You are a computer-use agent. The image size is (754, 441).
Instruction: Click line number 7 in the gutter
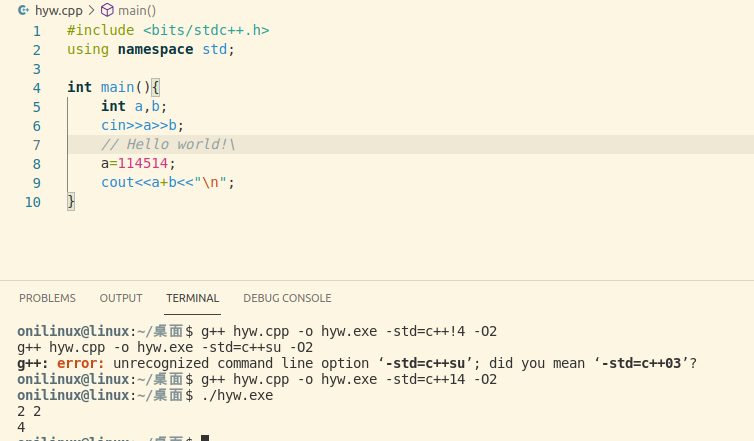pos(37,145)
